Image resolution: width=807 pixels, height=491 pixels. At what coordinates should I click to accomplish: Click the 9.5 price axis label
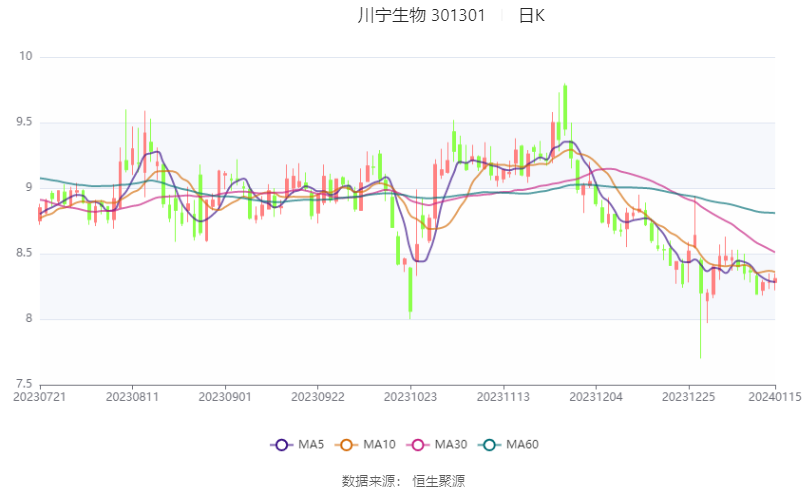click(24, 122)
